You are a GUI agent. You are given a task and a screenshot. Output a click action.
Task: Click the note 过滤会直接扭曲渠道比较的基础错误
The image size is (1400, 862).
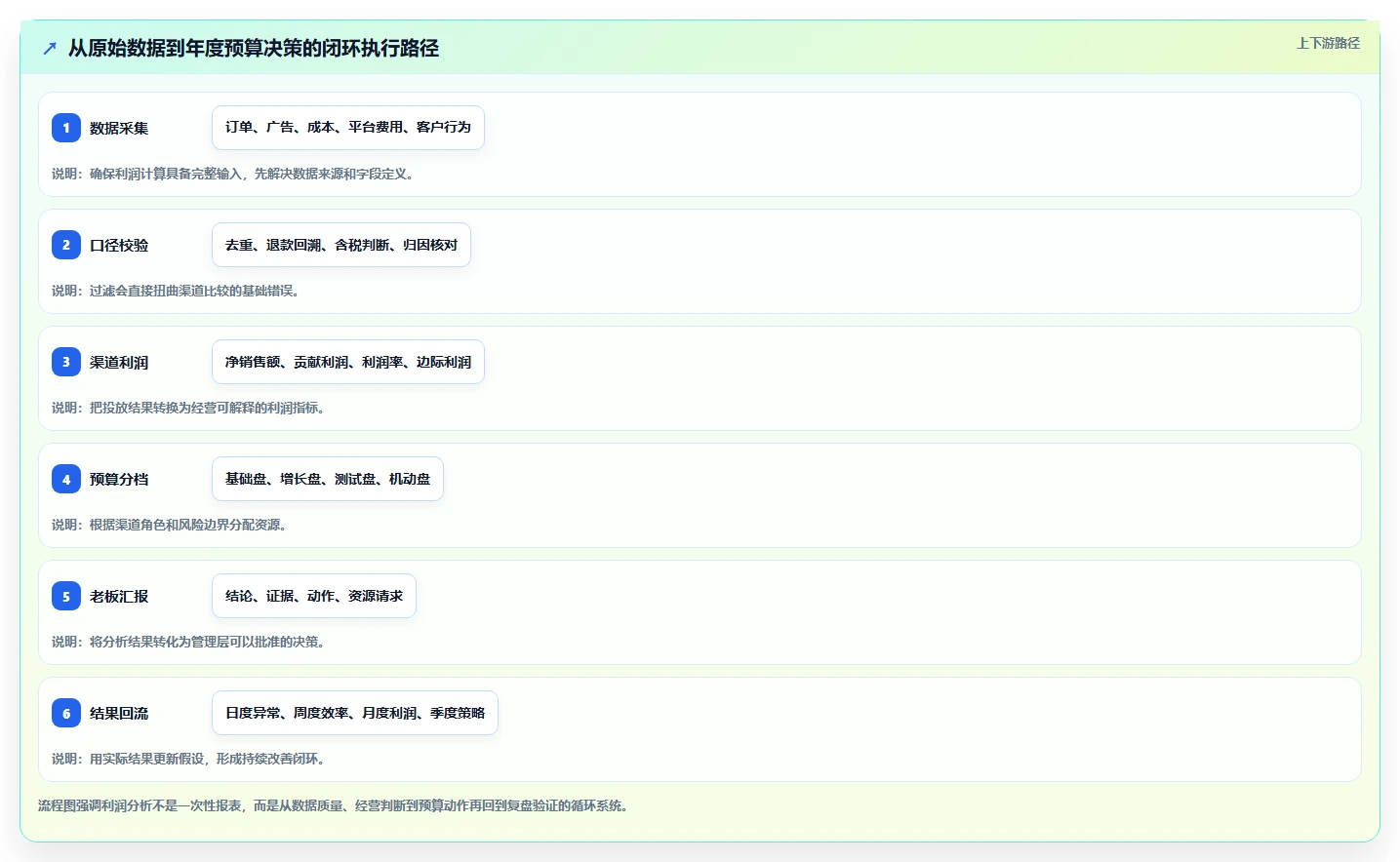tap(176, 291)
